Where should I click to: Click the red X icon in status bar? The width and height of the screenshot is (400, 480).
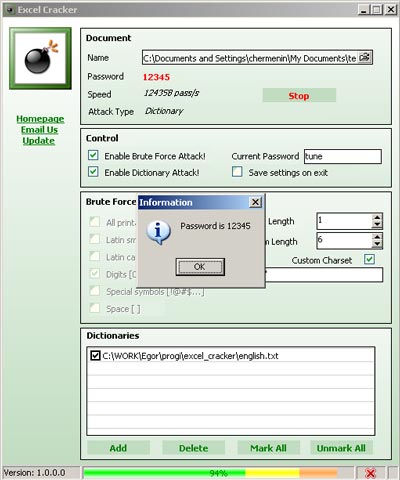tap(370, 473)
